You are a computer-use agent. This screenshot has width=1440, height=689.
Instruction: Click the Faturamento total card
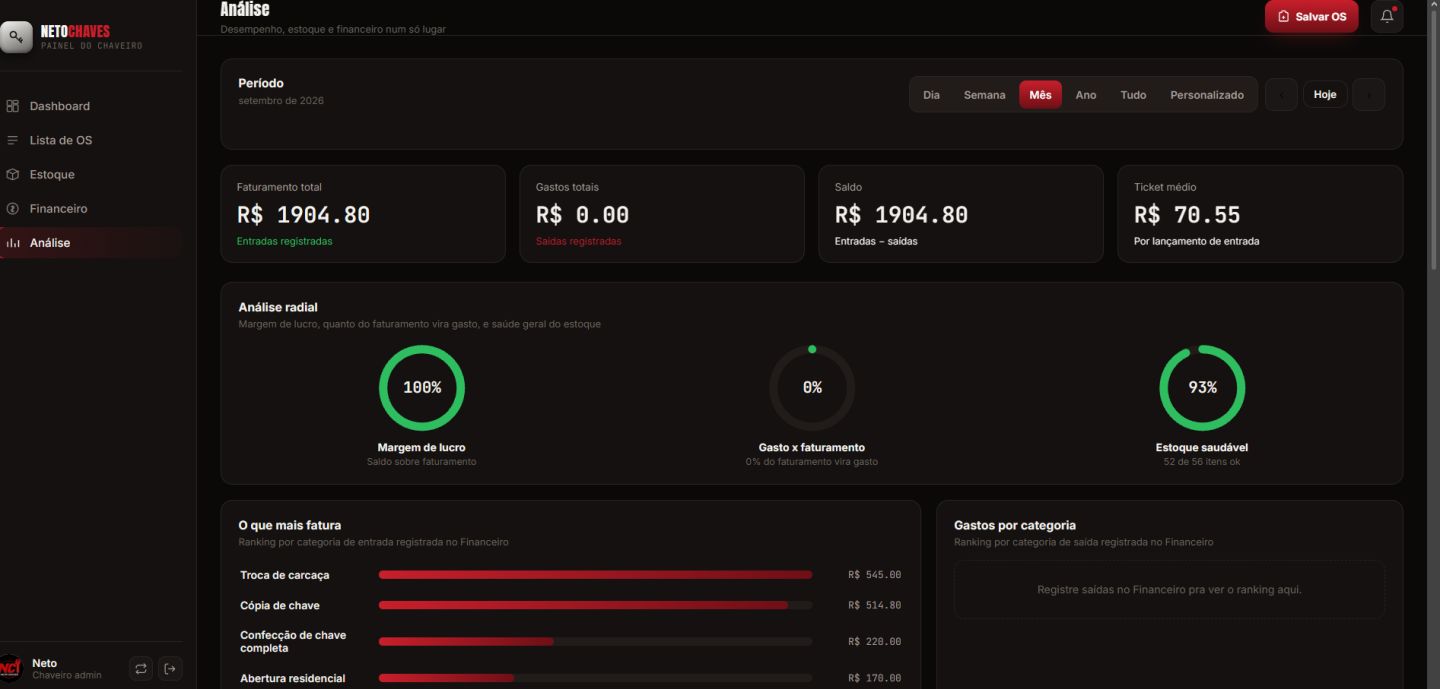tap(363, 214)
